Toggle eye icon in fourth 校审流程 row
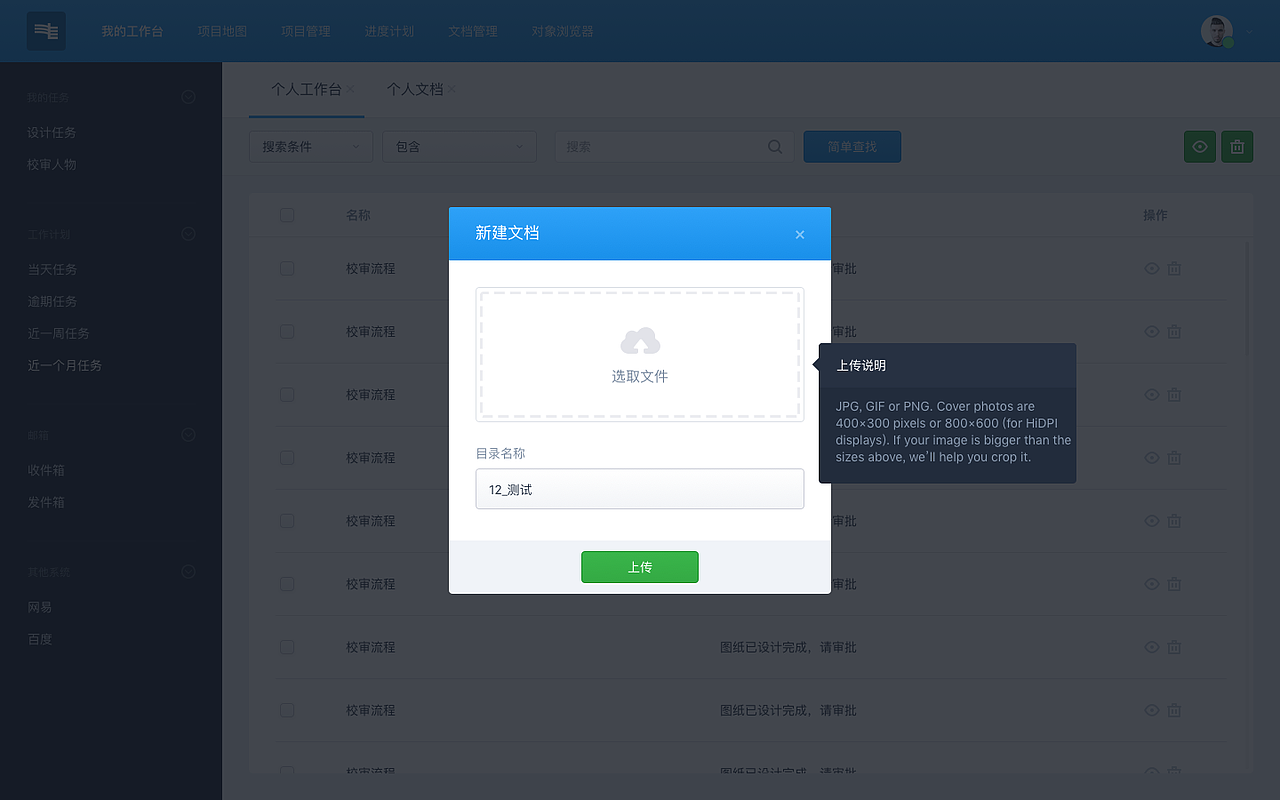Image resolution: width=1280 pixels, height=800 pixels. (1152, 457)
